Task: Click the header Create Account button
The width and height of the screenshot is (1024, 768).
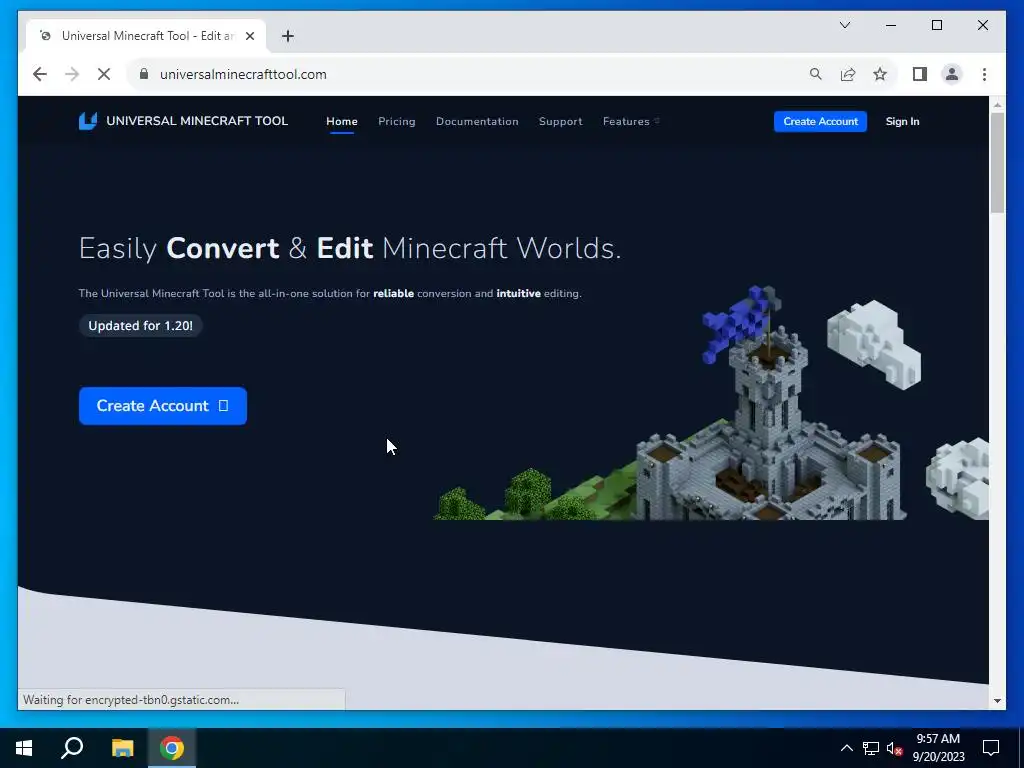Action: tap(820, 121)
